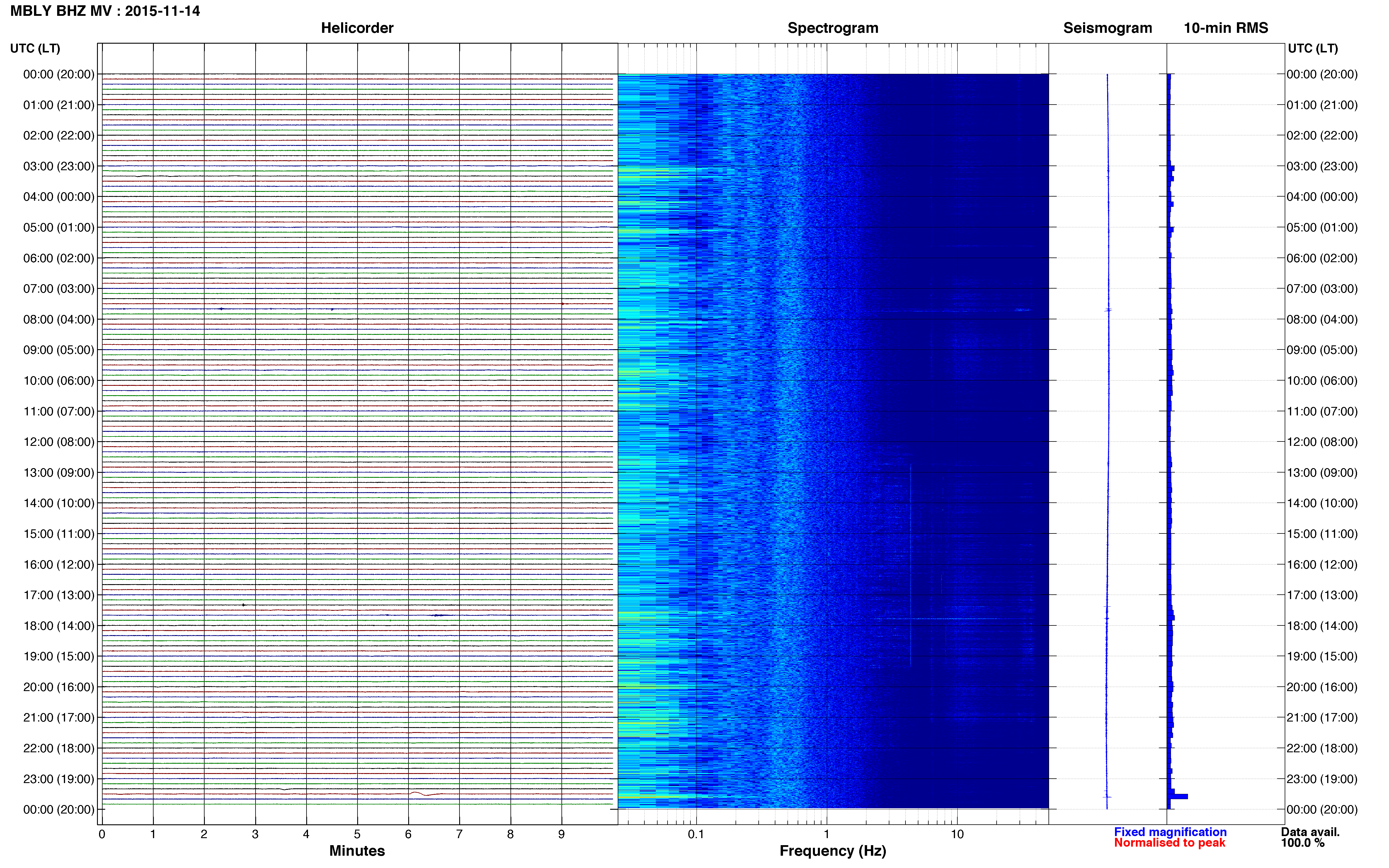The image size is (1389, 868).
Task: Click the tallest RMS bar after 23:00
Action: click(1177, 797)
